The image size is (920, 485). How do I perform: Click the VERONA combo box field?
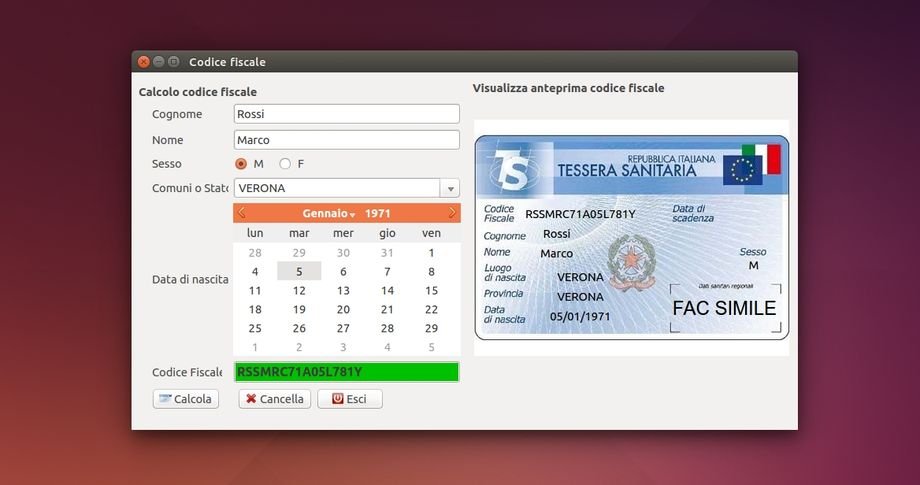pyautogui.click(x=337, y=188)
